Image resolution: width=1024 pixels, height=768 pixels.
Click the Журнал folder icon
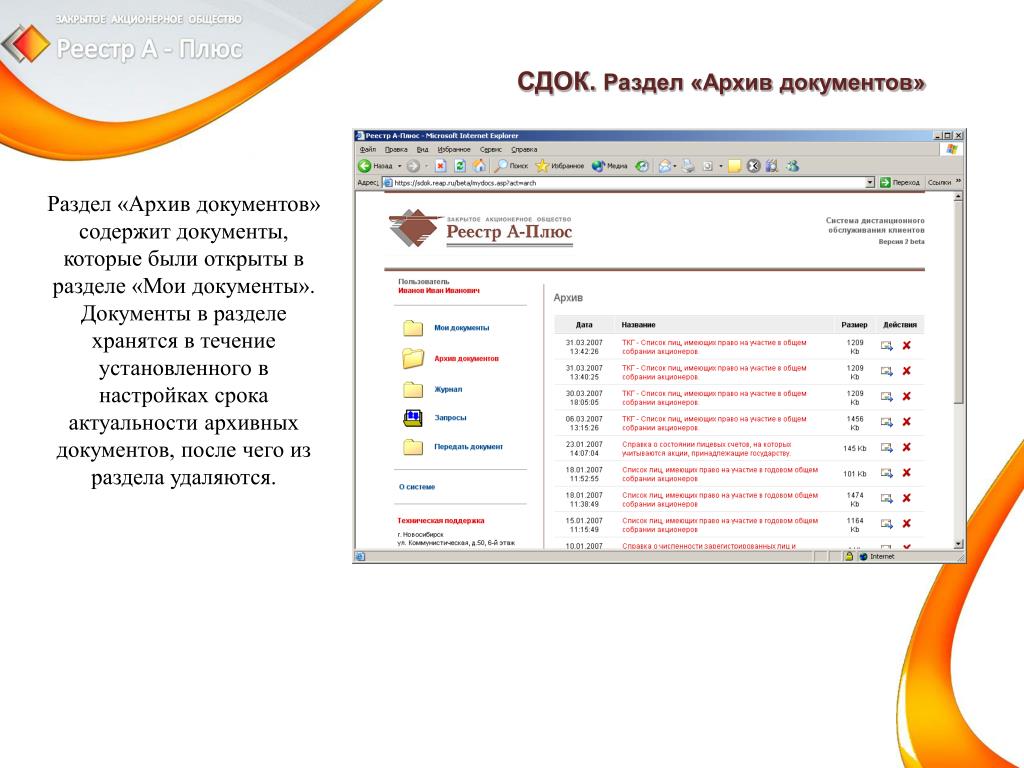point(413,389)
